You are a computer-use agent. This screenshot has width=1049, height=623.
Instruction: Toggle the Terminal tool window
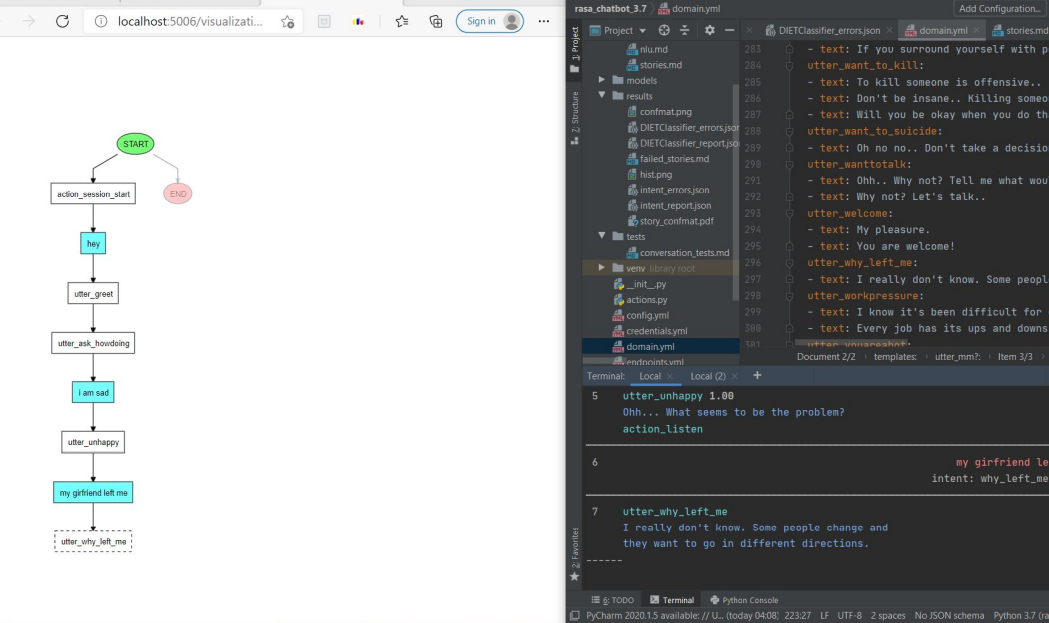tap(673, 600)
